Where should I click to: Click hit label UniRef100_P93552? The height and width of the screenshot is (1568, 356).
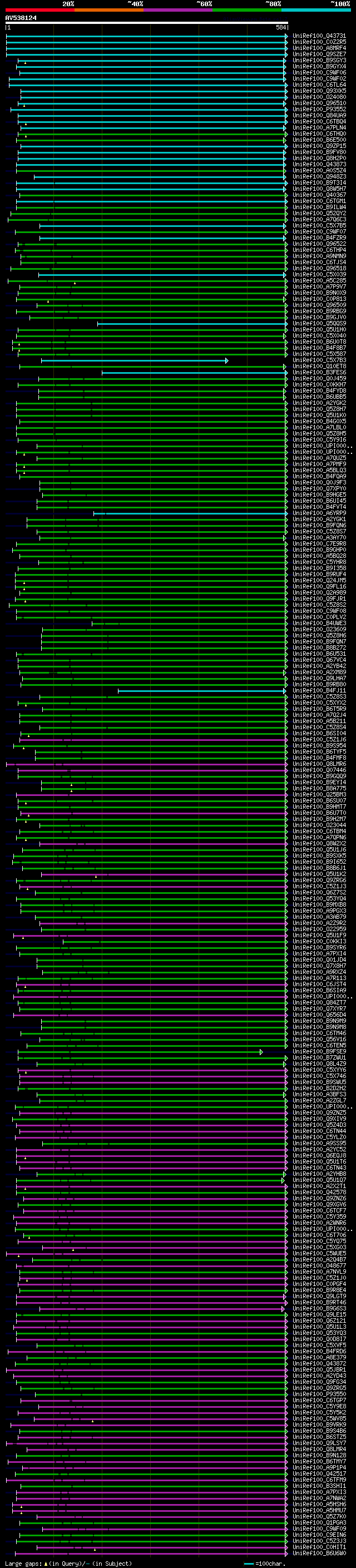pos(319,109)
